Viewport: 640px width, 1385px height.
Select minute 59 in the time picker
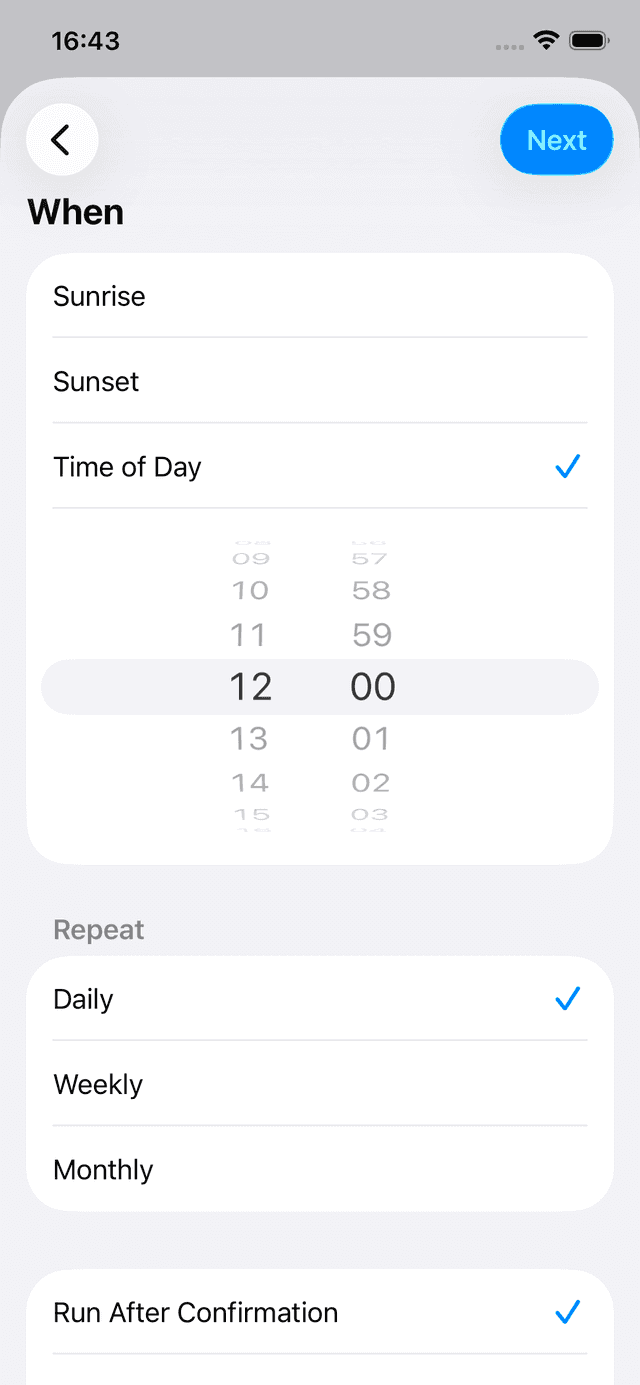coord(371,634)
